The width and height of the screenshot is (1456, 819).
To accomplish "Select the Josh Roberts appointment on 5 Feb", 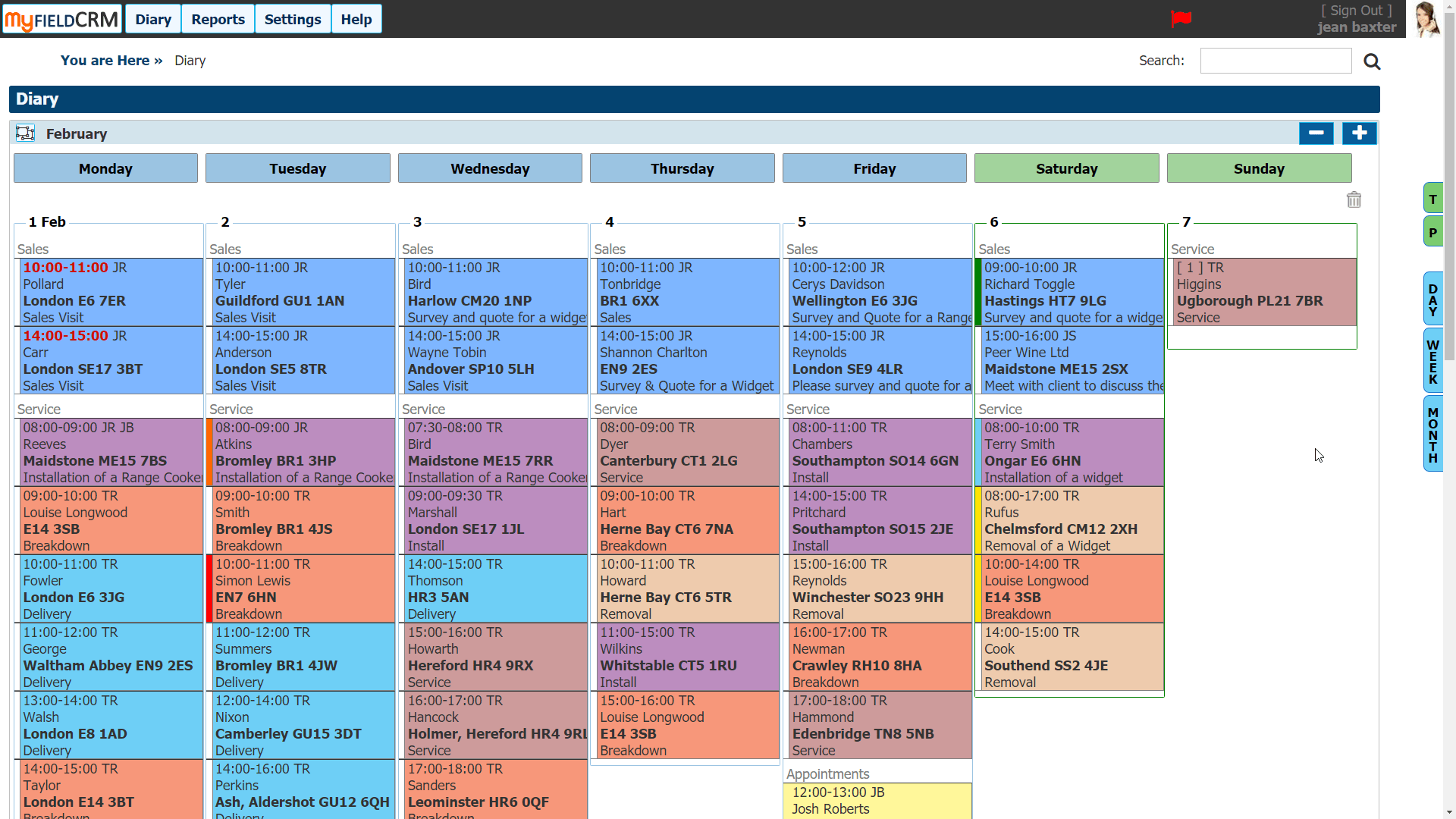I will tap(877, 801).
